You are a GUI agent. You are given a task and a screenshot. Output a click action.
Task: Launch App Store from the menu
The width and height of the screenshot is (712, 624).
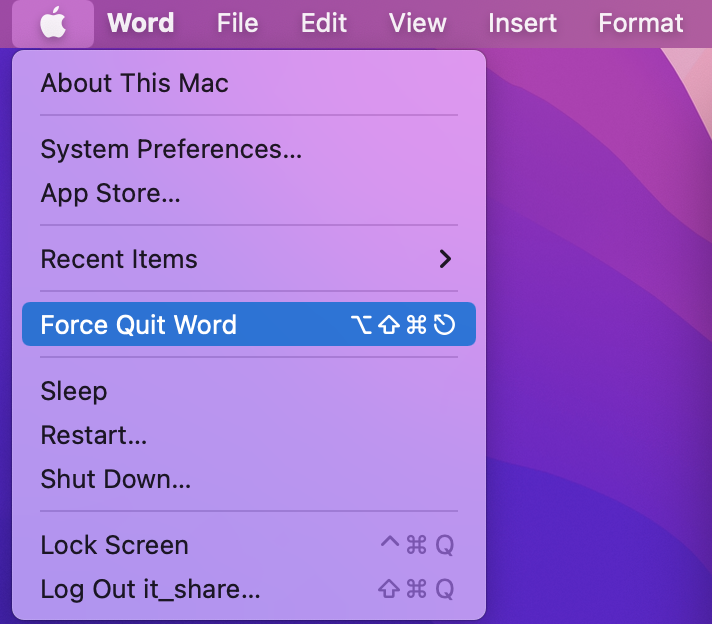coord(110,193)
